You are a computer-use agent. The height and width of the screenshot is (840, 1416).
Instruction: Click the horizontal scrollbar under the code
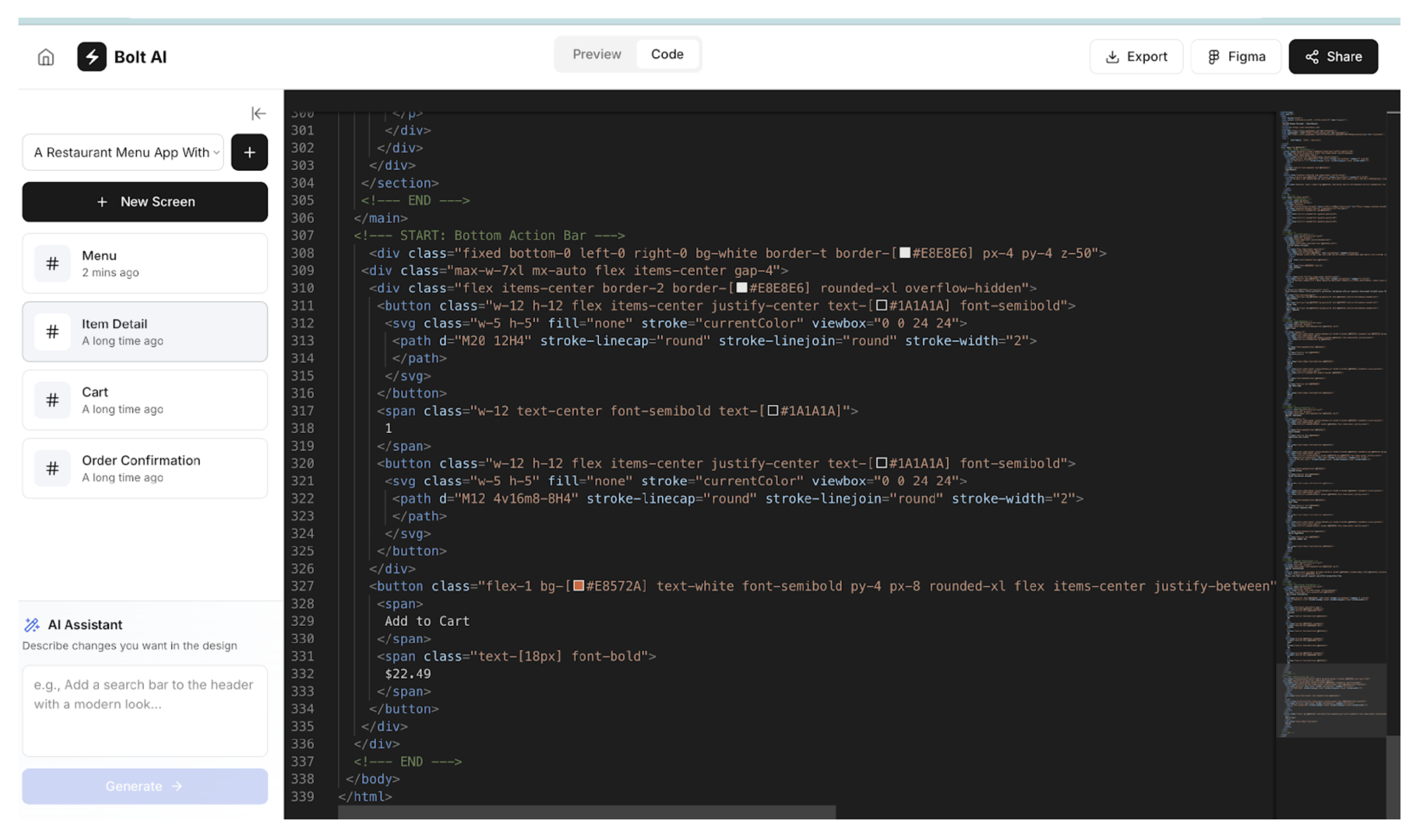coord(586,812)
